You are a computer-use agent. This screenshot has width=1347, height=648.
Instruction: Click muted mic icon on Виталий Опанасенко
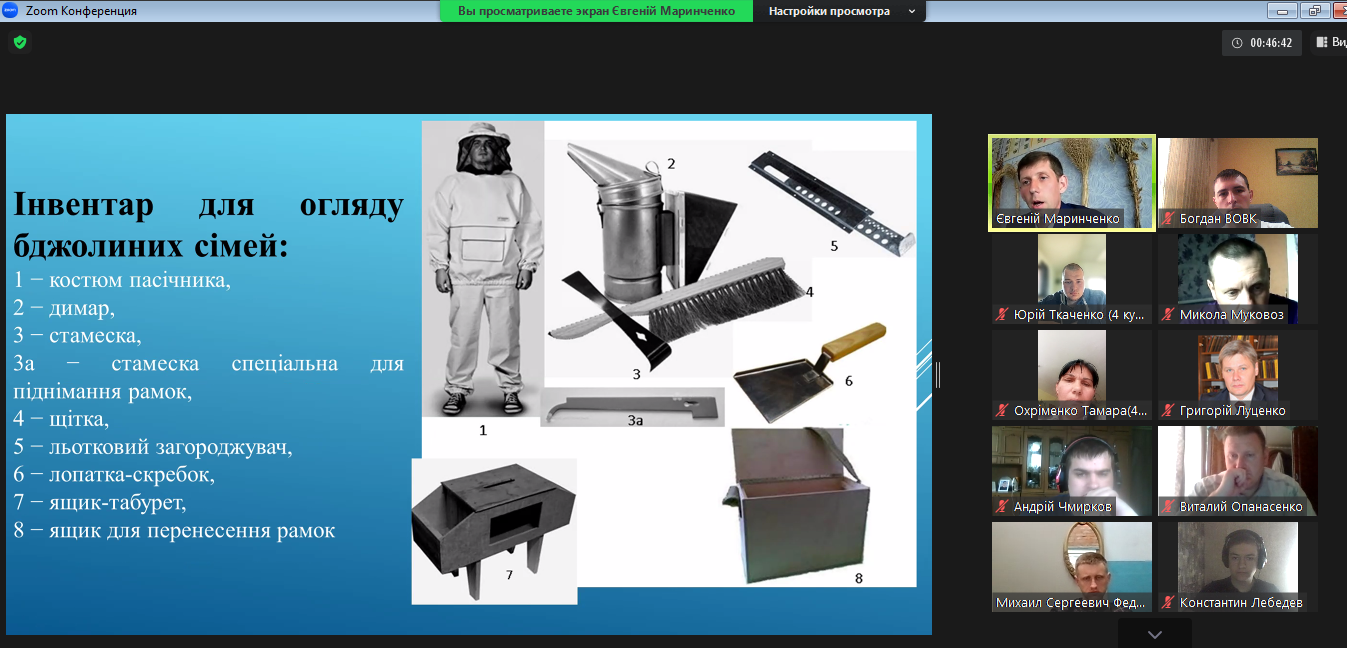(x=1167, y=507)
